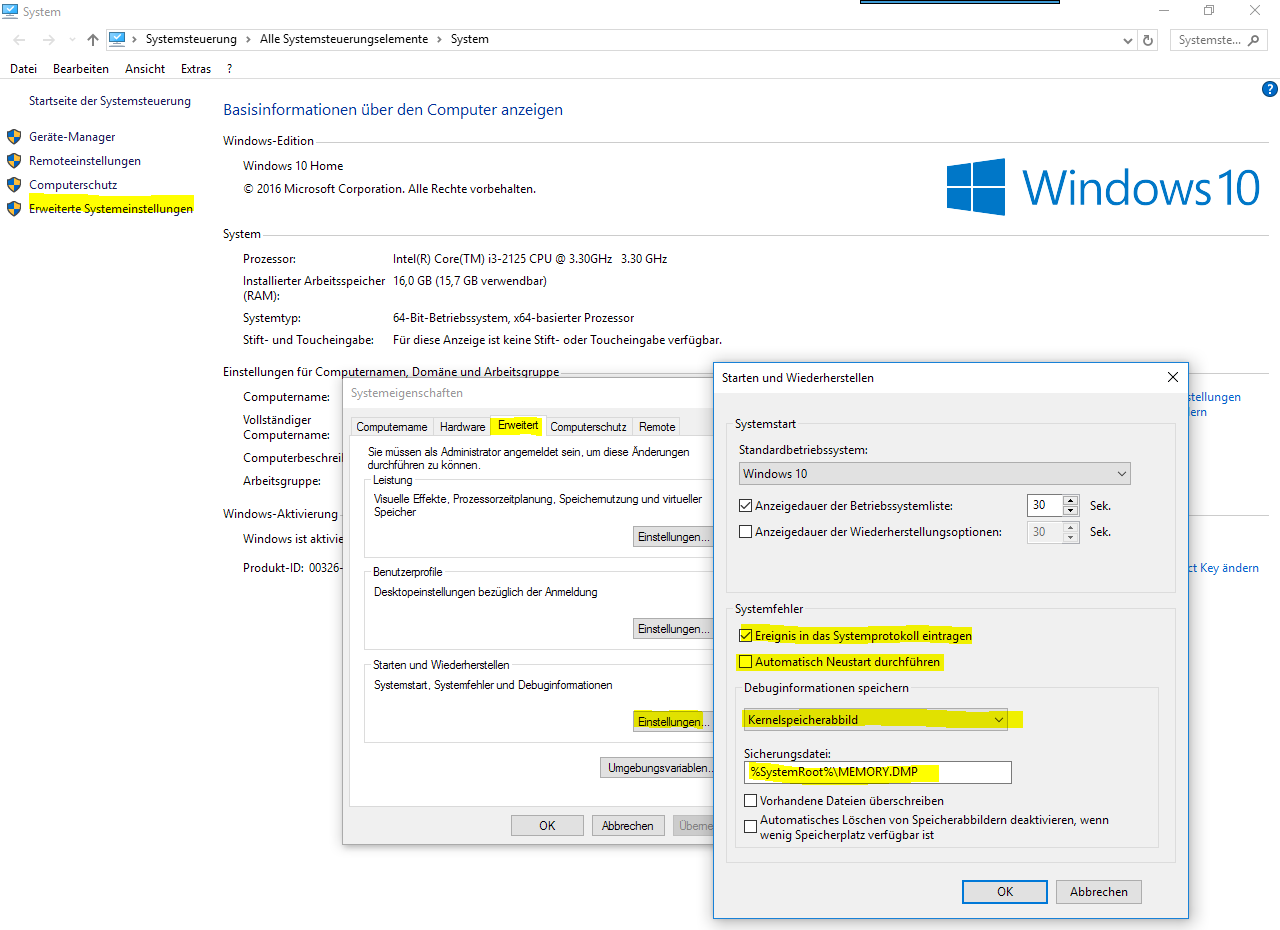Refresh the System control panel page
1280x930 pixels.
tap(1148, 40)
